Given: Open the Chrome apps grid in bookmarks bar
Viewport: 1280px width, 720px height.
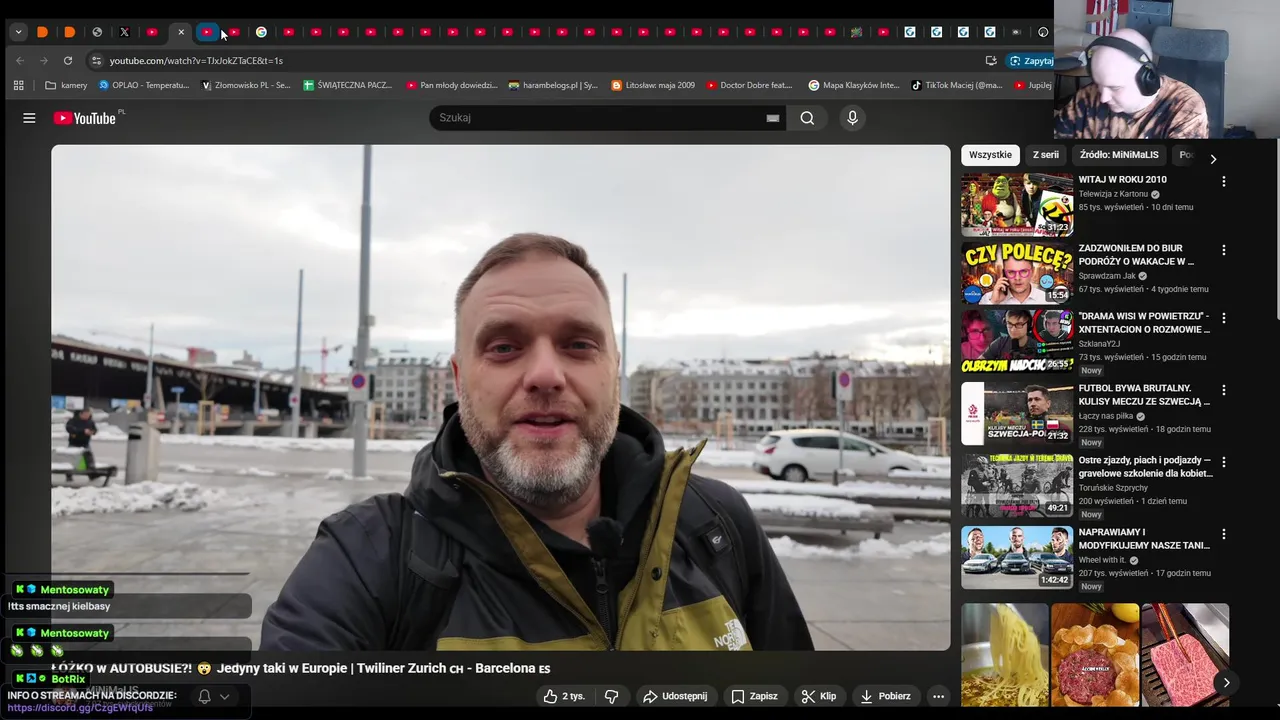Looking at the screenshot, I should point(18,85).
